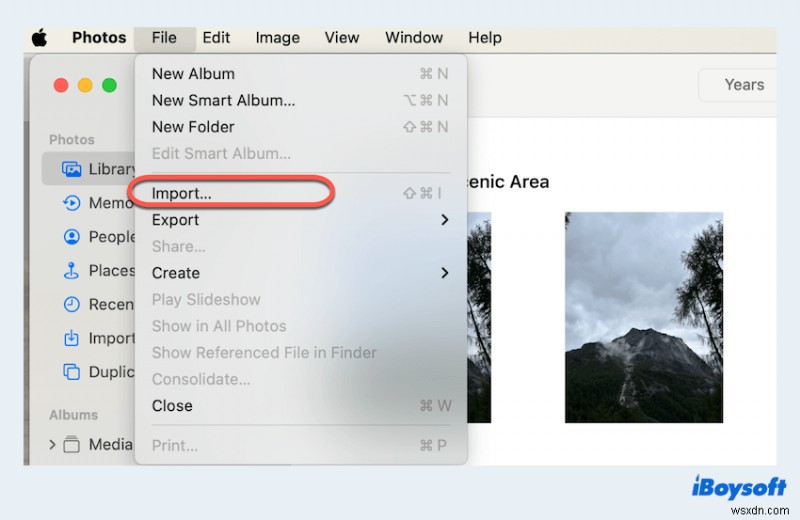
Task: Select Library in the sidebar
Action: point(88,169)
